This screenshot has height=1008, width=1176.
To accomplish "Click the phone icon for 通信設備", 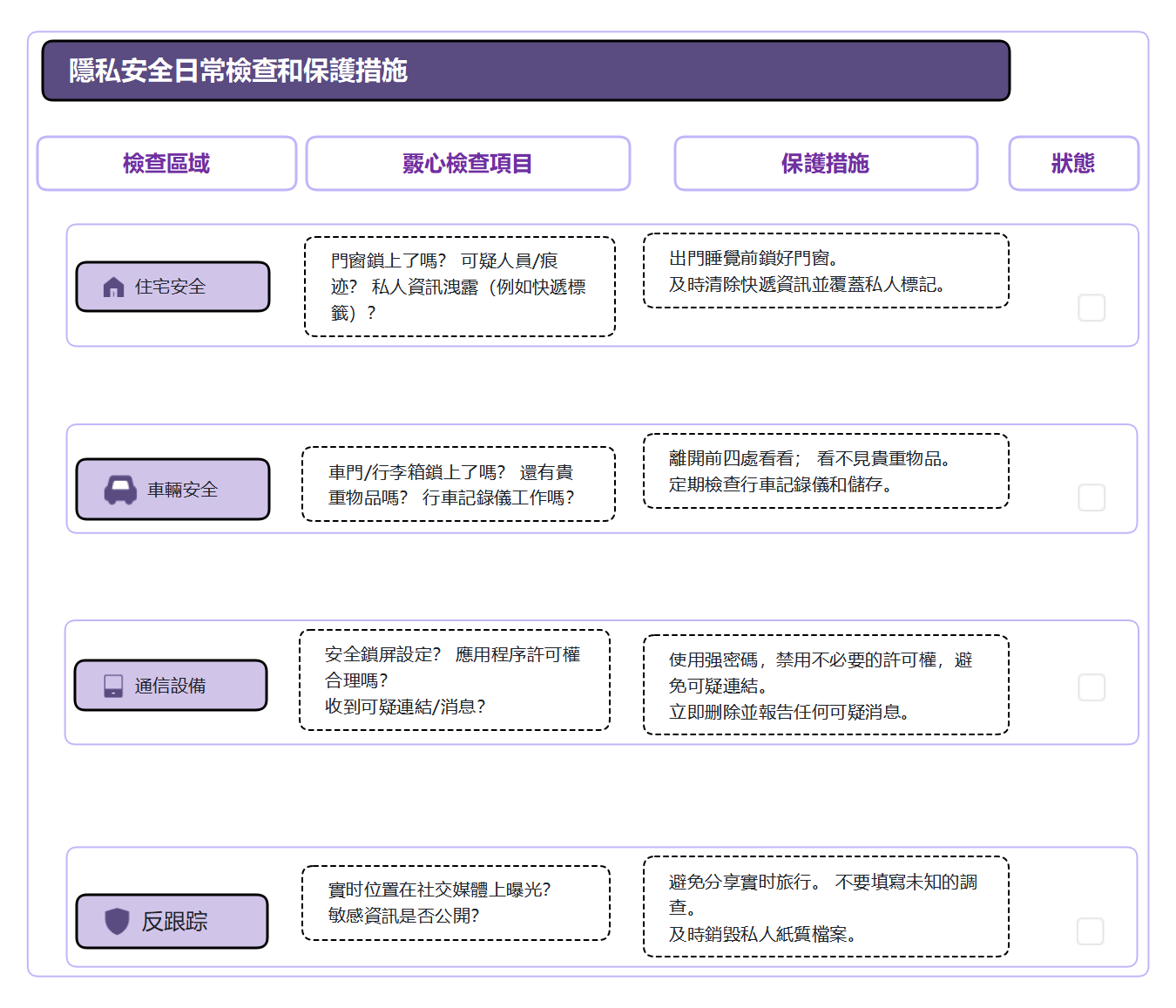I will pos(113,685).
